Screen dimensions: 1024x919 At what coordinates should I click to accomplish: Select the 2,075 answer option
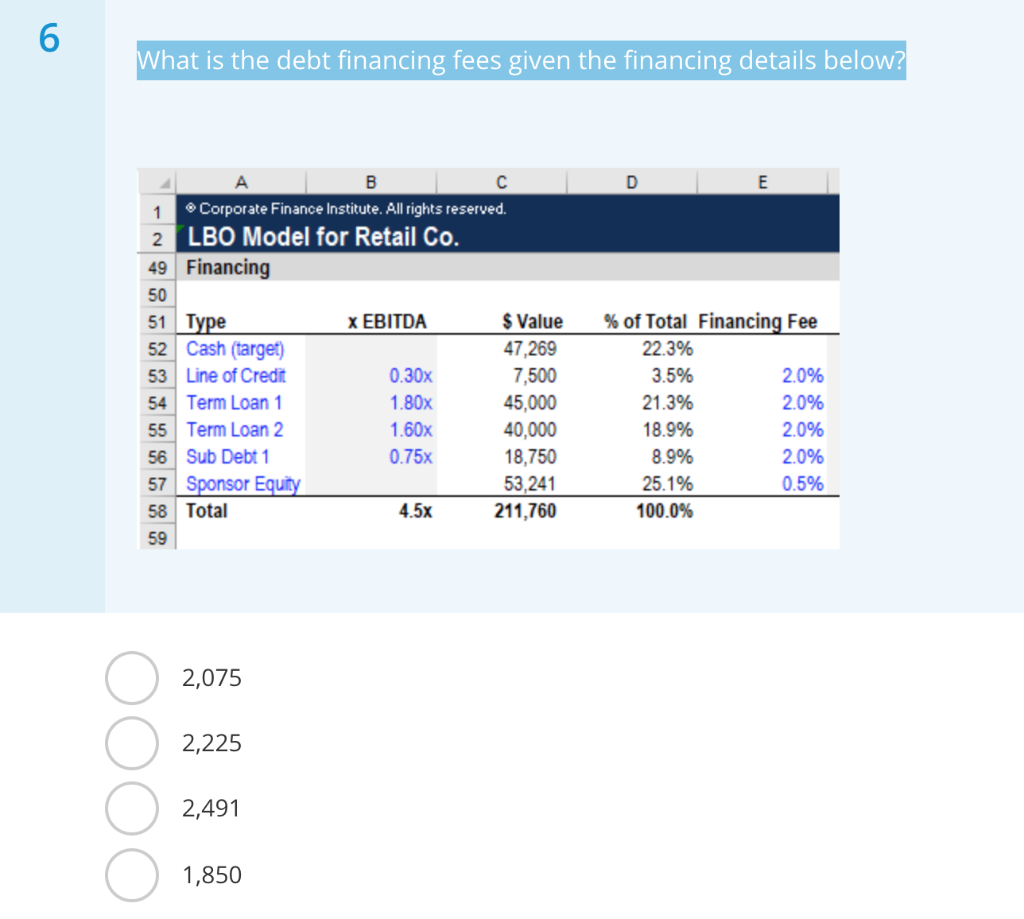131,678
